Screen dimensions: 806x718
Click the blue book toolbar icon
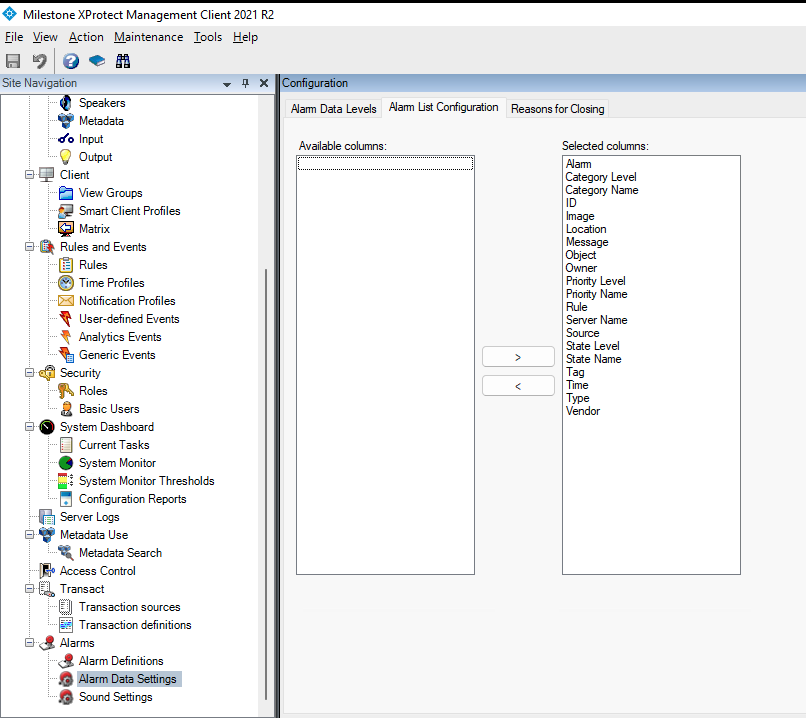(x=97, y=61)
